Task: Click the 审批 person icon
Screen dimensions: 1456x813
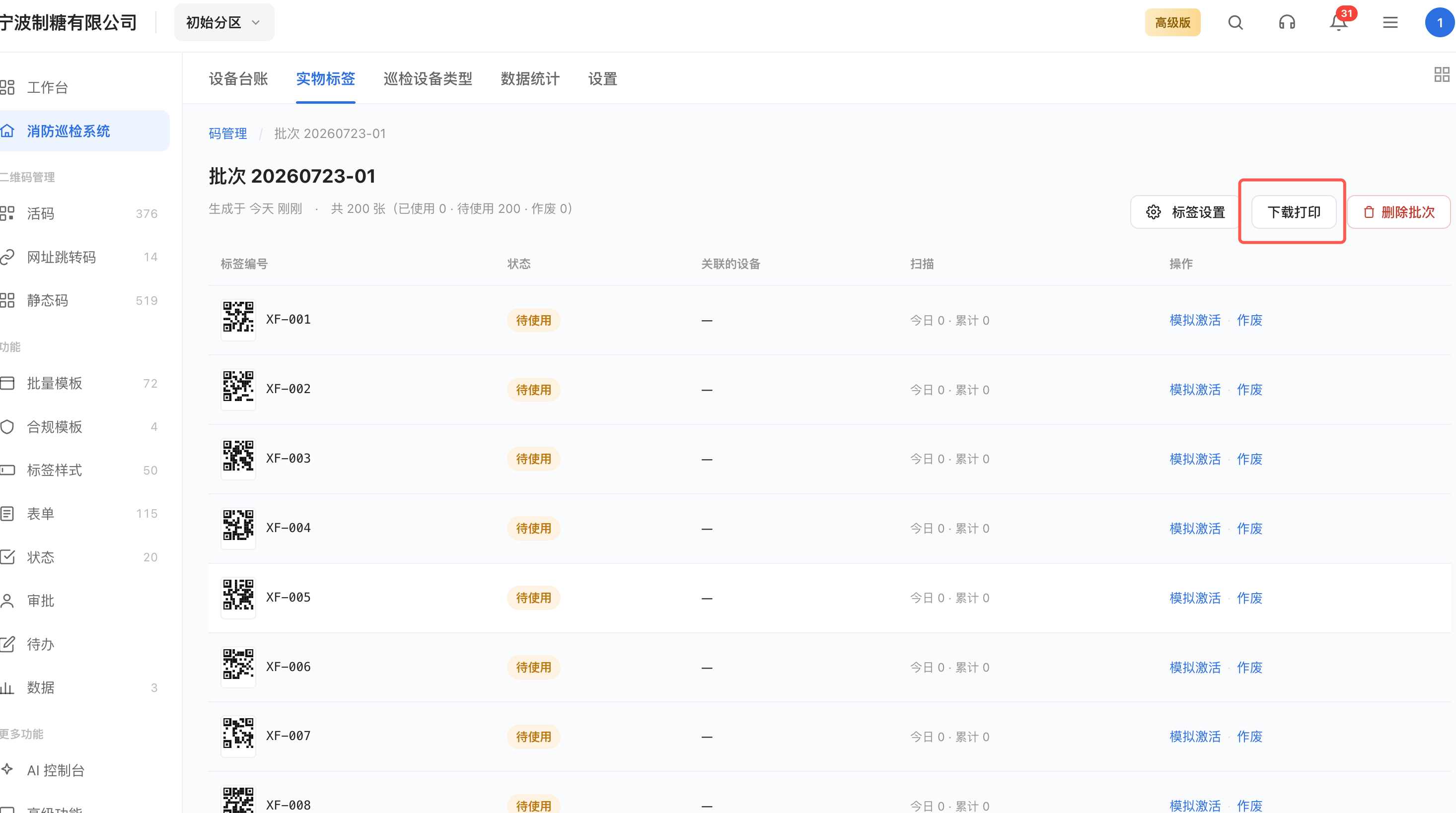Action: [7, 601]
